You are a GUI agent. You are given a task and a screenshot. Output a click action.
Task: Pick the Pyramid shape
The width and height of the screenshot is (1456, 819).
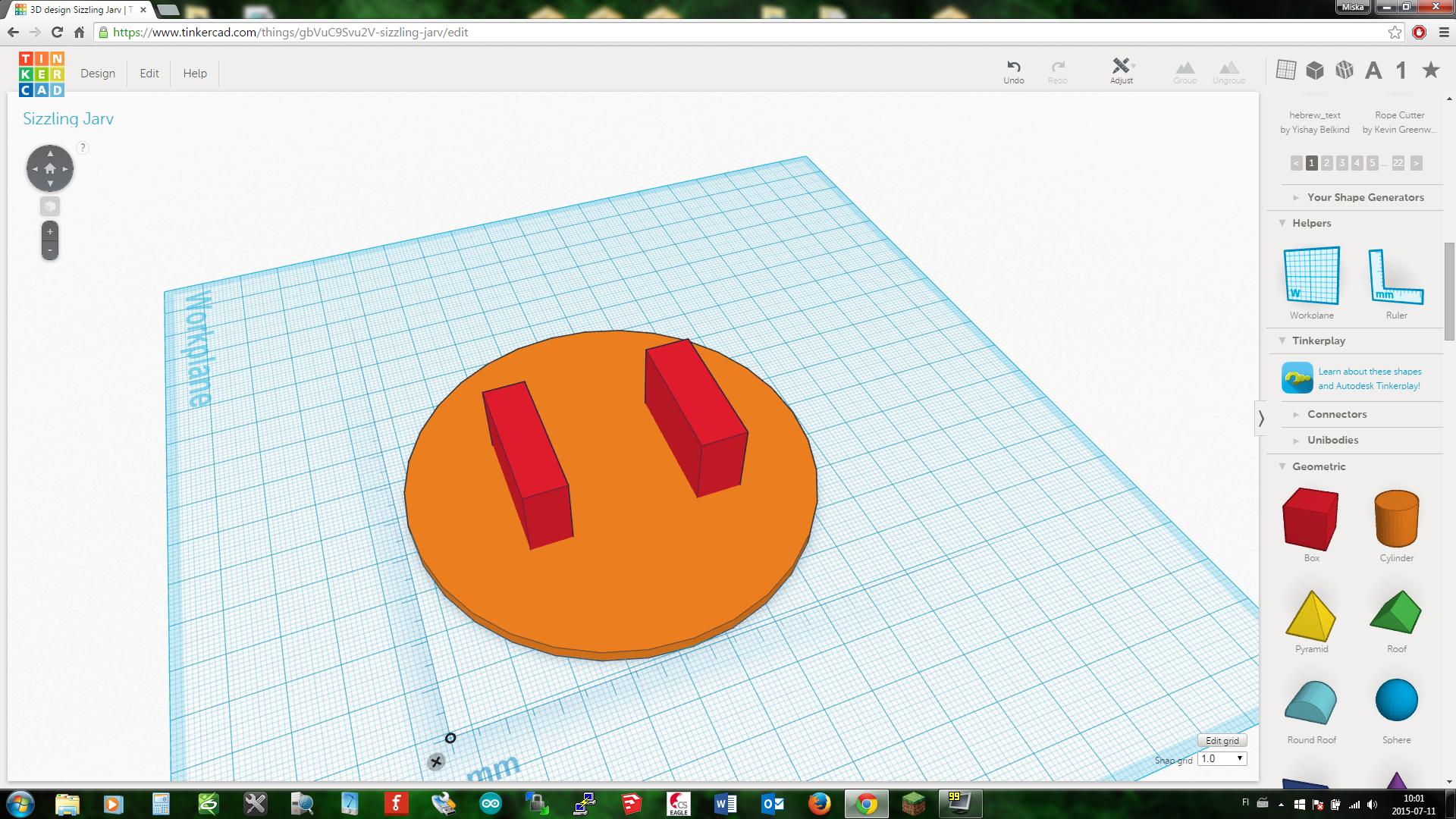tap(1311, 616)
